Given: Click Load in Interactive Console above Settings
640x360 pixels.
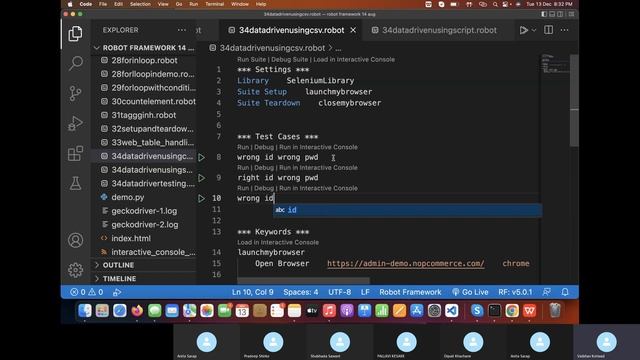Looking at the screenshot, I should (x=354, y=60).
